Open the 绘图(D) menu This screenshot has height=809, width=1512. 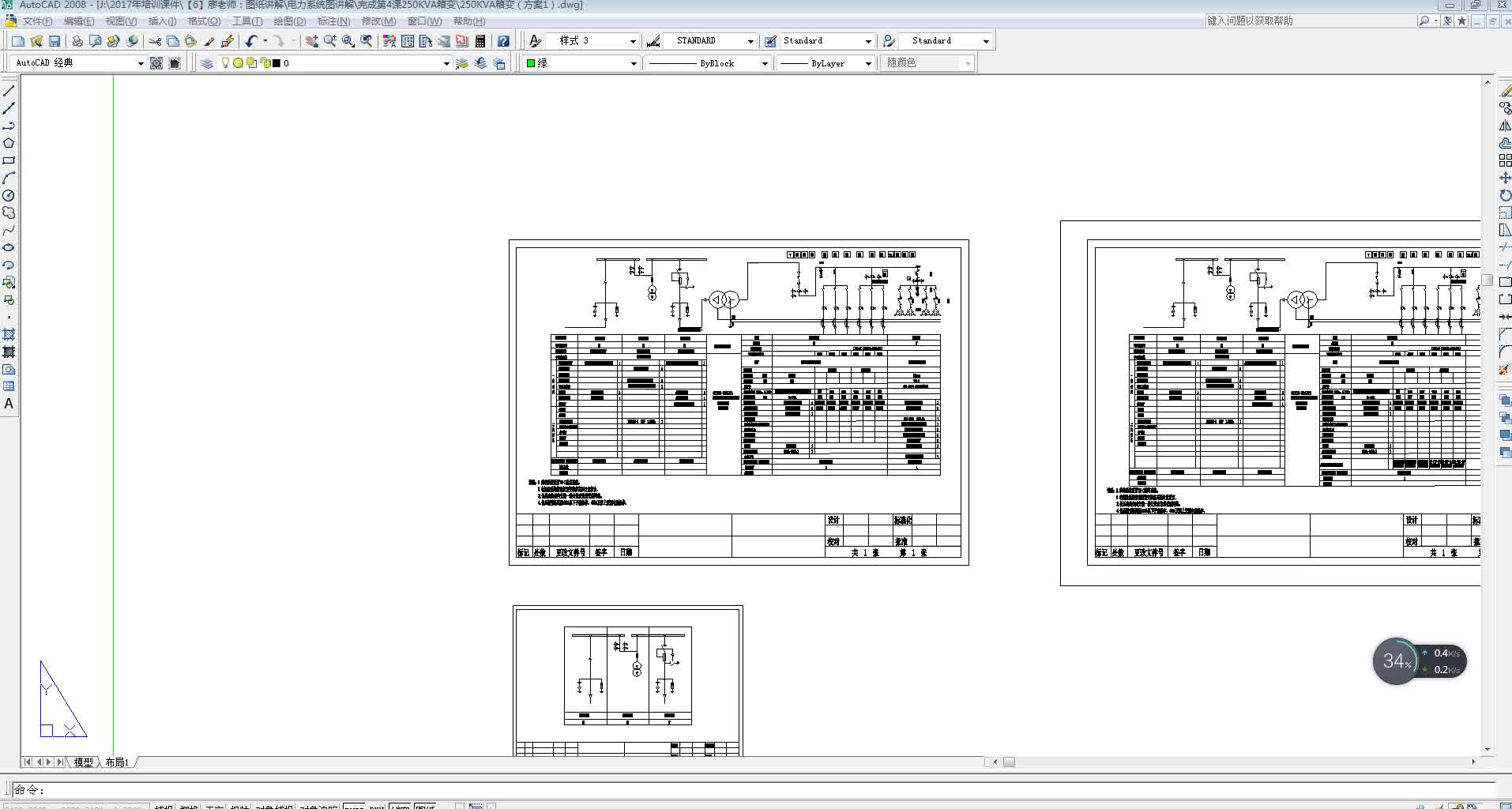pos(290,21)
